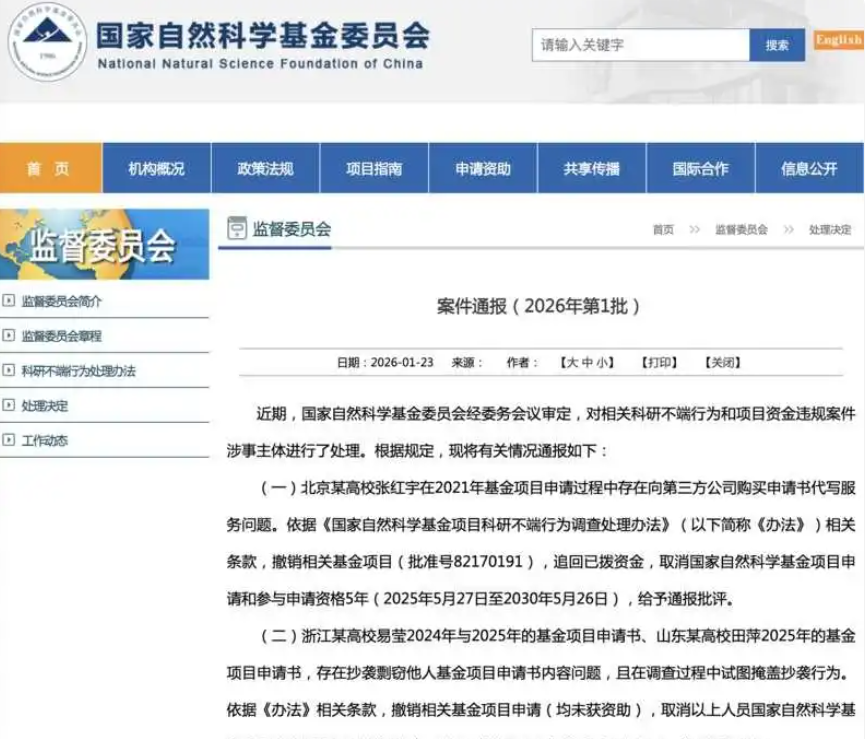
Task: Click the approval number 82170191 text
Action: pyautogui.click(x=488, y=562)
